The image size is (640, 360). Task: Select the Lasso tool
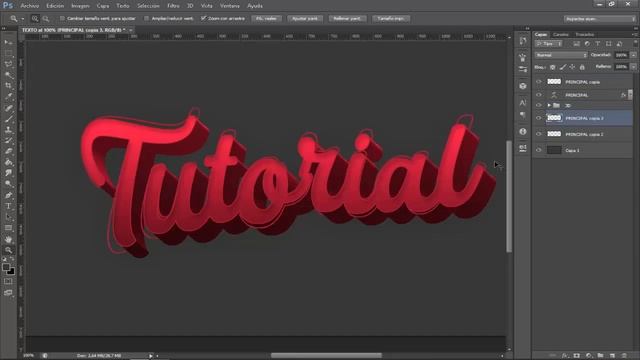[x=8, y=64]
